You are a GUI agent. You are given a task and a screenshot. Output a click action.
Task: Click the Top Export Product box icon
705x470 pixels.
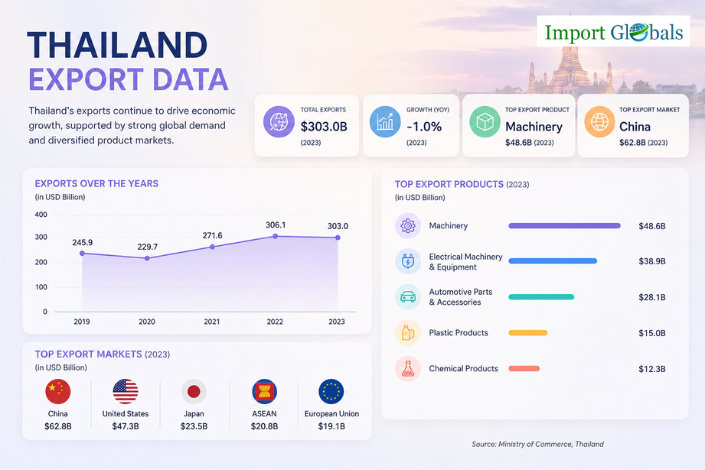point(485,122)
